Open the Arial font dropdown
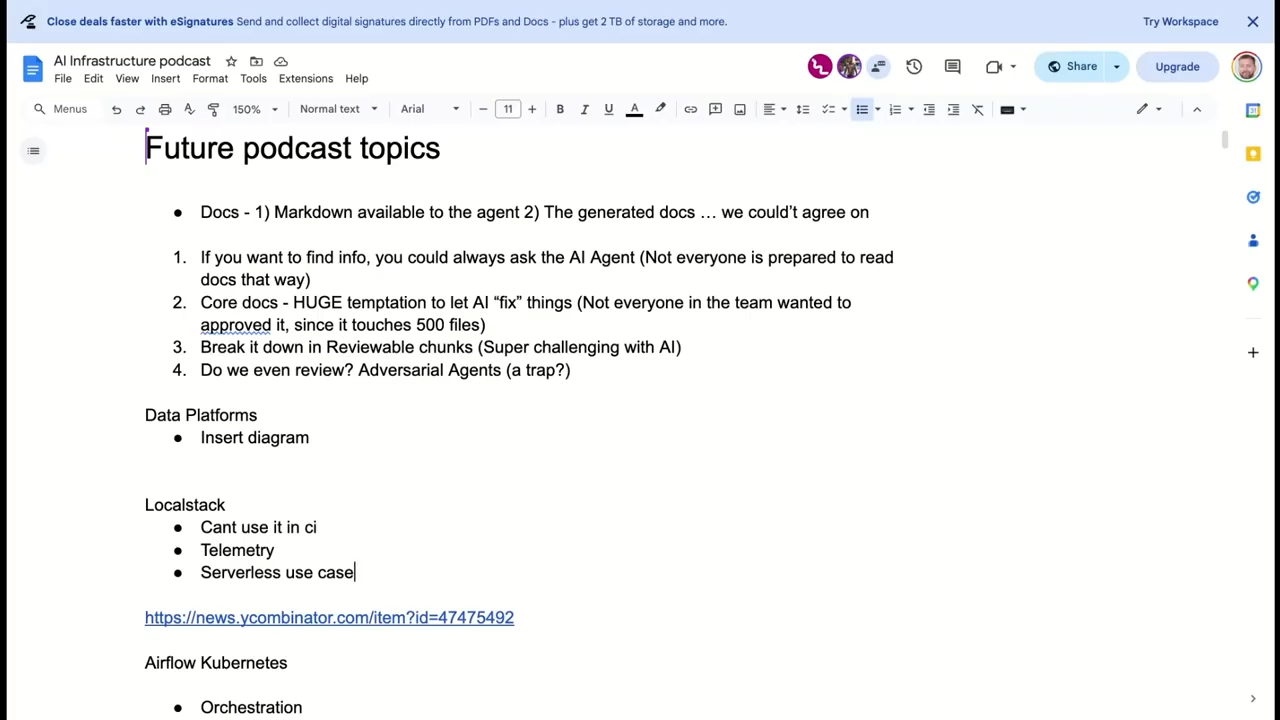Image resolution: width=1280 pixels, height=720 pixels. (429, 109)
